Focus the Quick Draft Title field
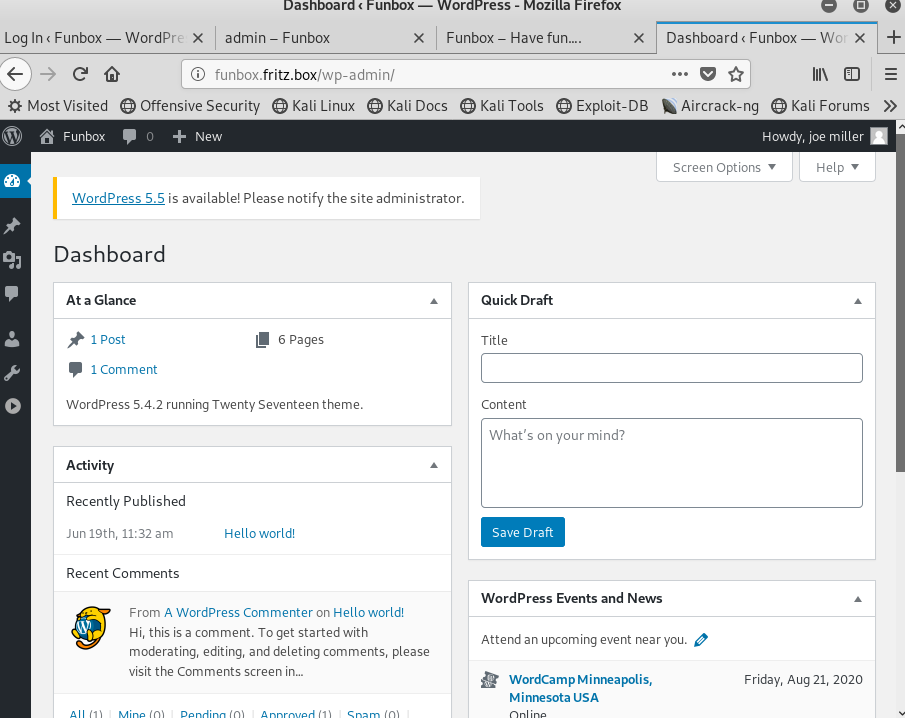This screenshot has width=905, height=718. 672,368
